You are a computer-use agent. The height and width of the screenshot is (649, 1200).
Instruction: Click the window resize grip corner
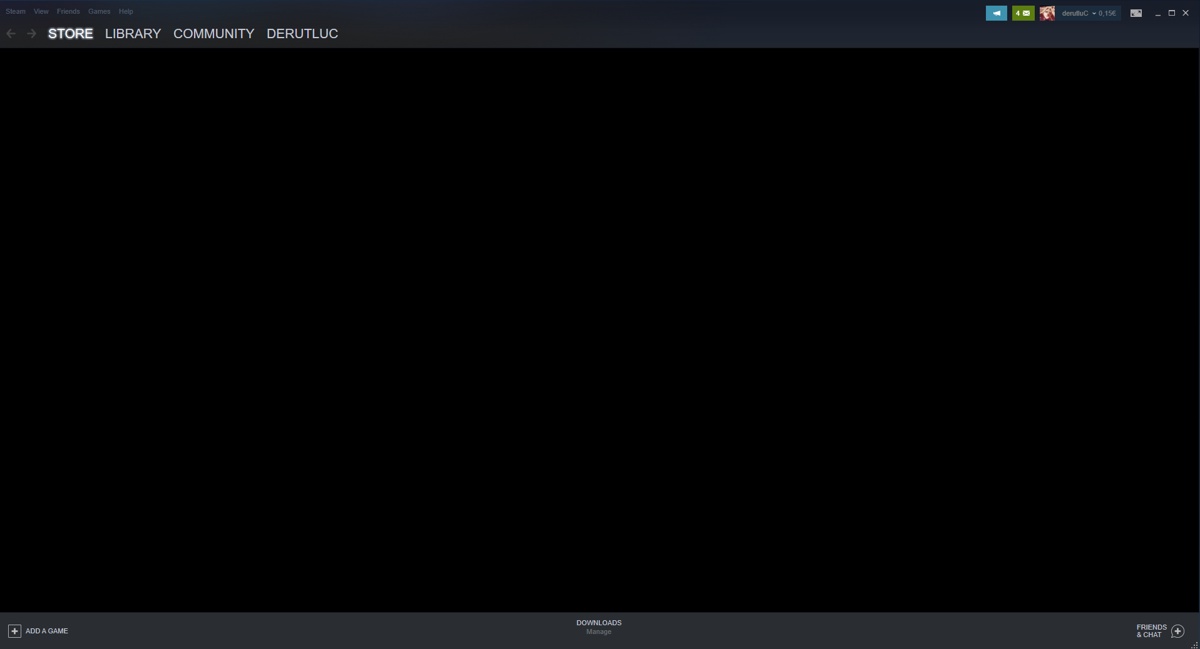click(x=1195, y=644)
